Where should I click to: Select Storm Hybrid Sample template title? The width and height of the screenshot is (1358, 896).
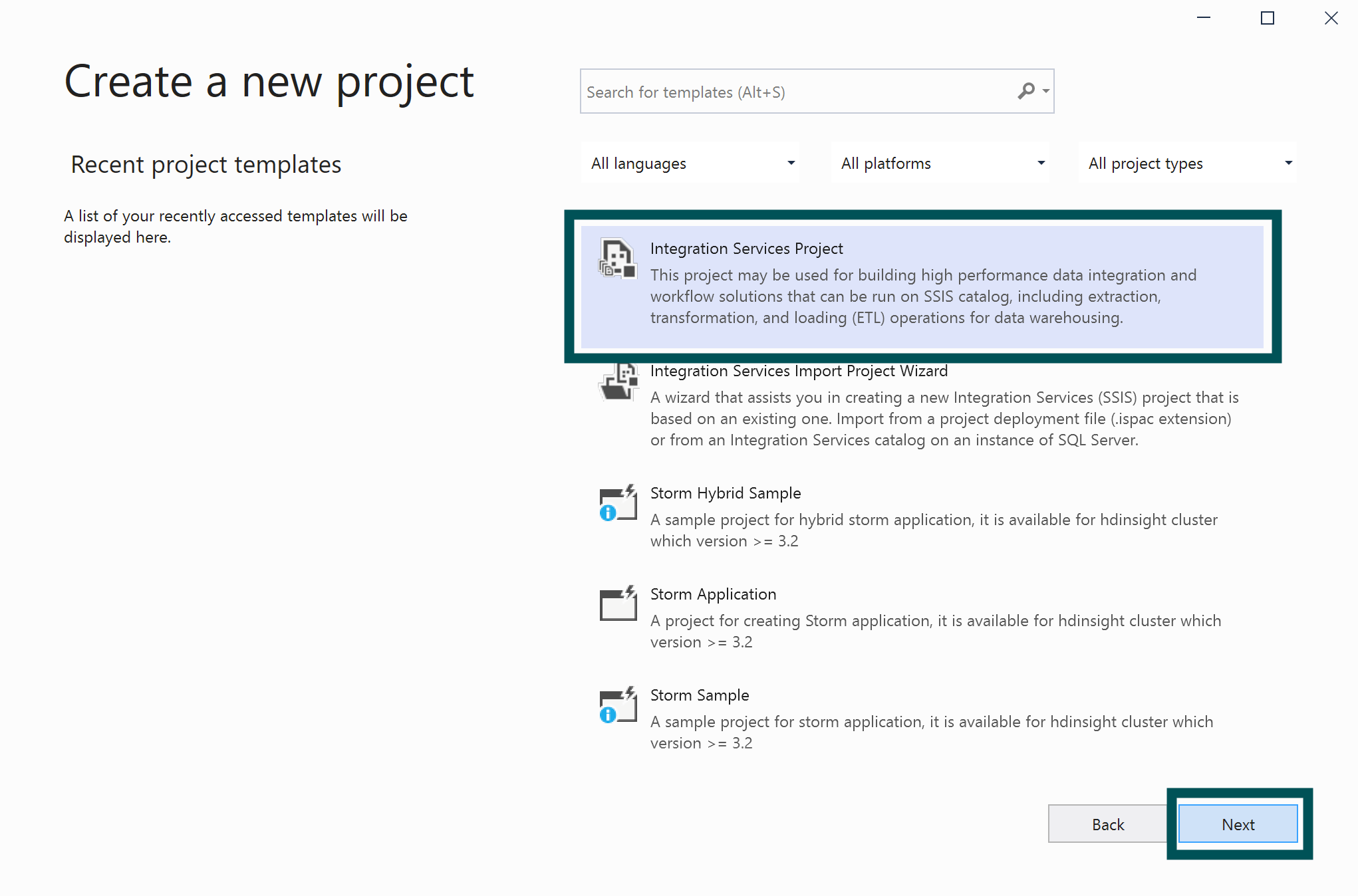[726, 493]
